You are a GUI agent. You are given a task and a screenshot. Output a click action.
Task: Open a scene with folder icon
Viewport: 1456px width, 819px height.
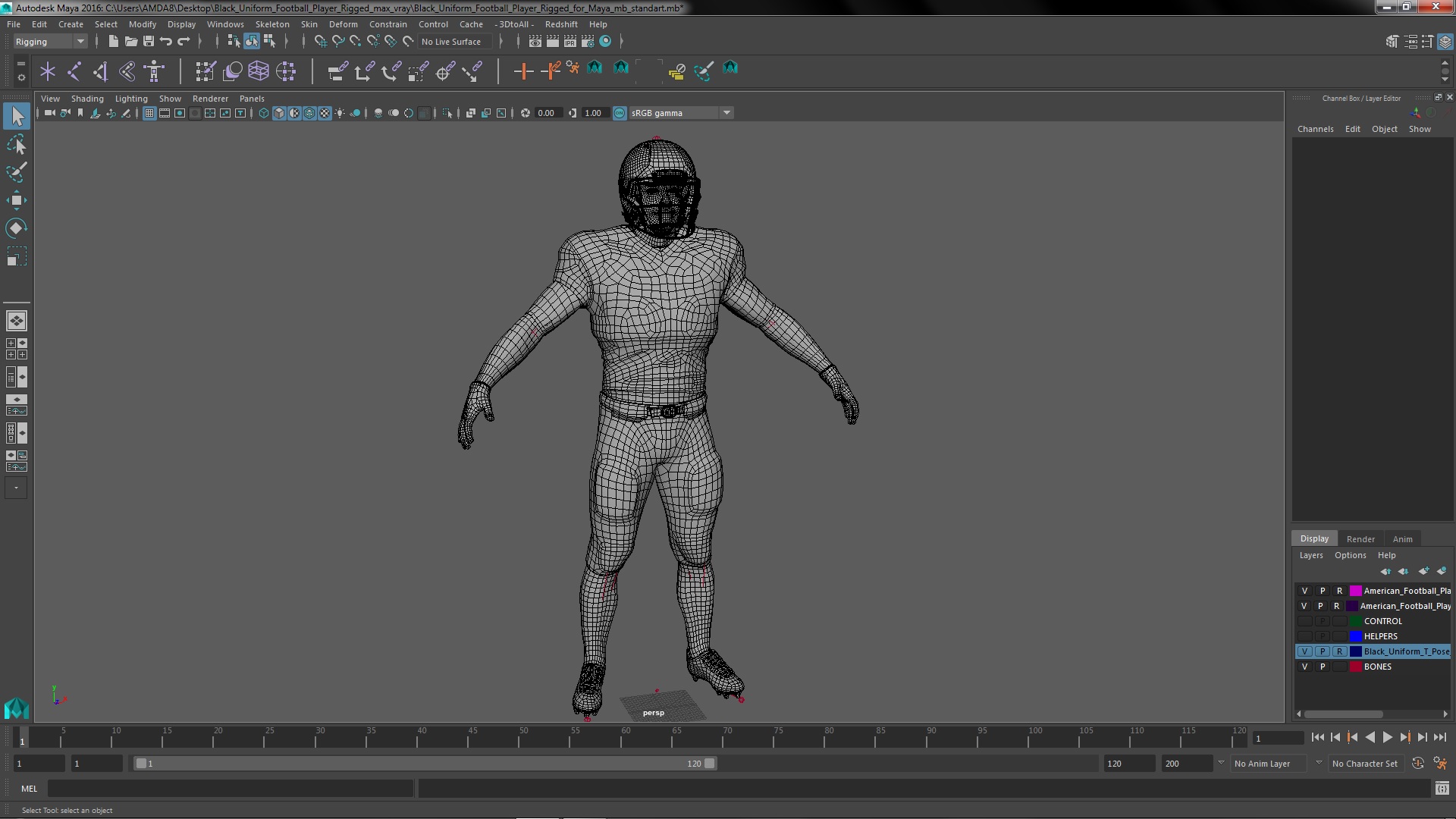point(131,41)
